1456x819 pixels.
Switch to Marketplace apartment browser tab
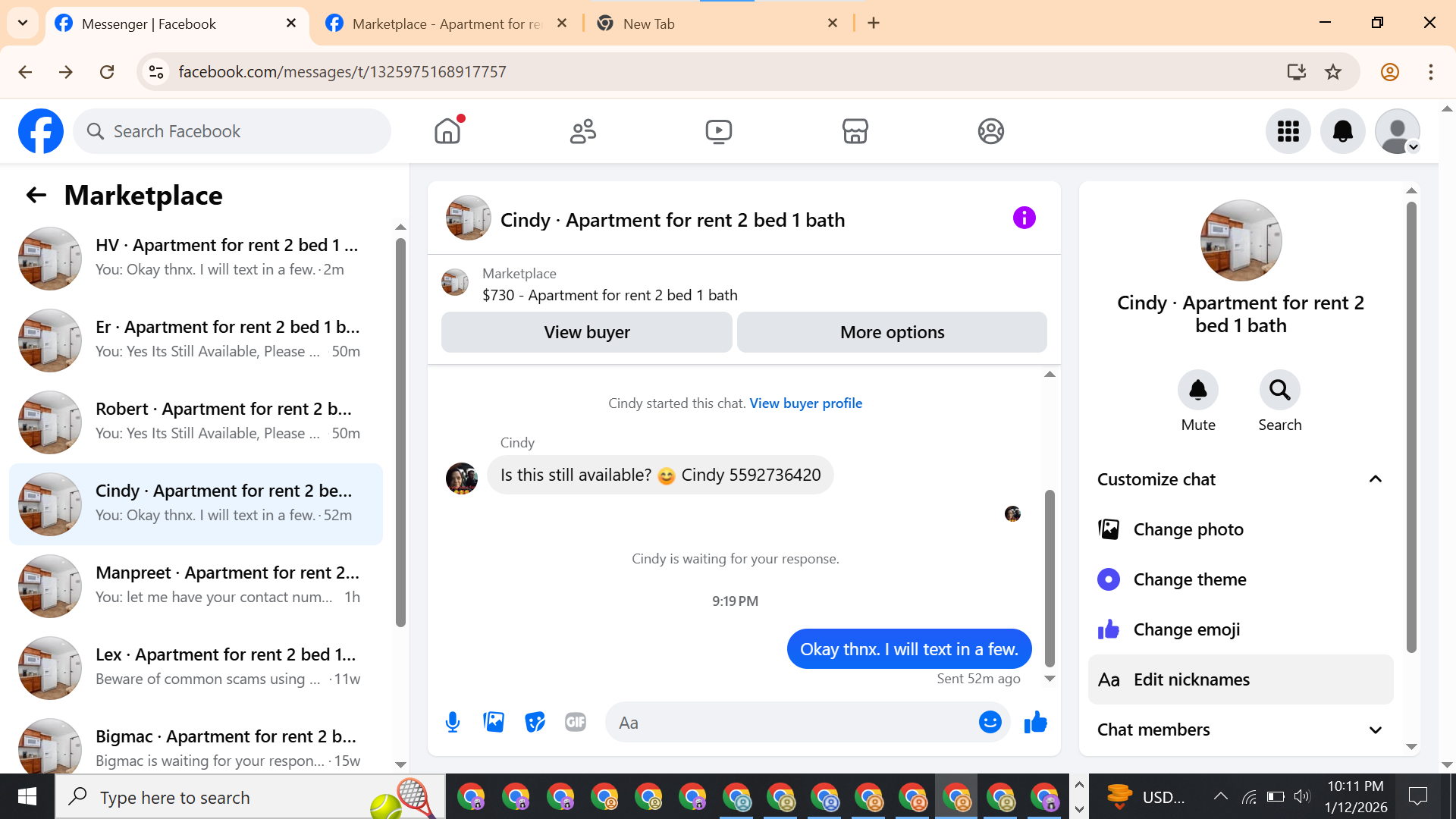click(446, 24)
